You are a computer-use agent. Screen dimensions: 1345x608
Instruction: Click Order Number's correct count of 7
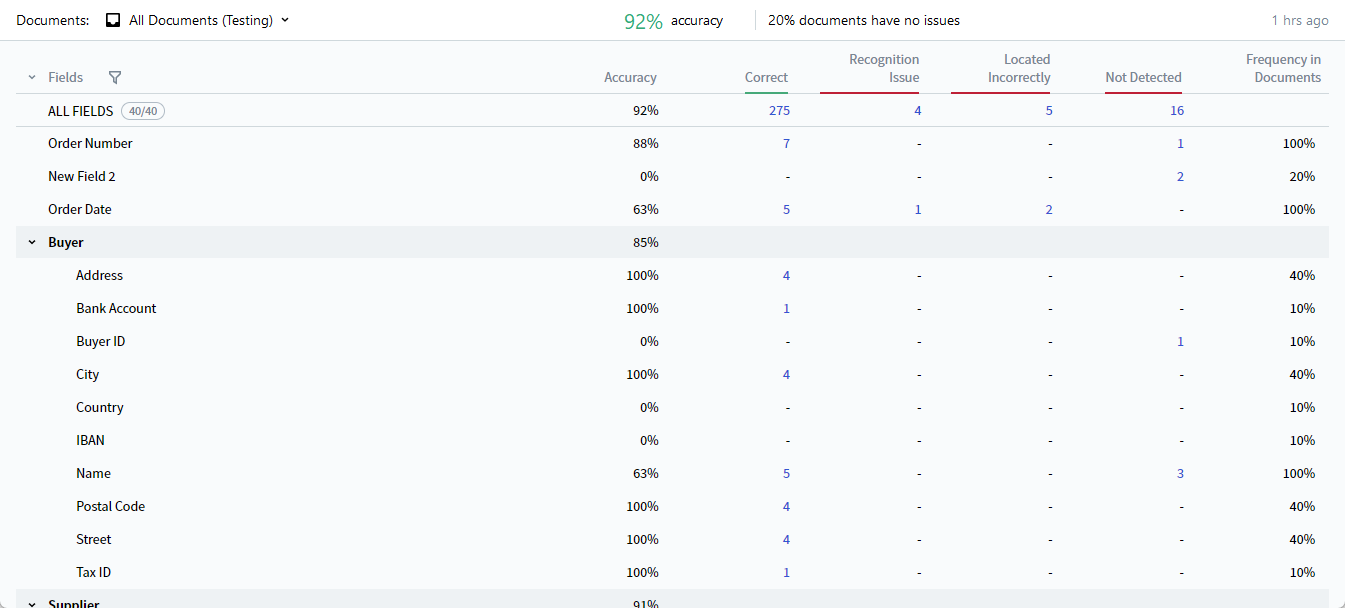(786, 143)
